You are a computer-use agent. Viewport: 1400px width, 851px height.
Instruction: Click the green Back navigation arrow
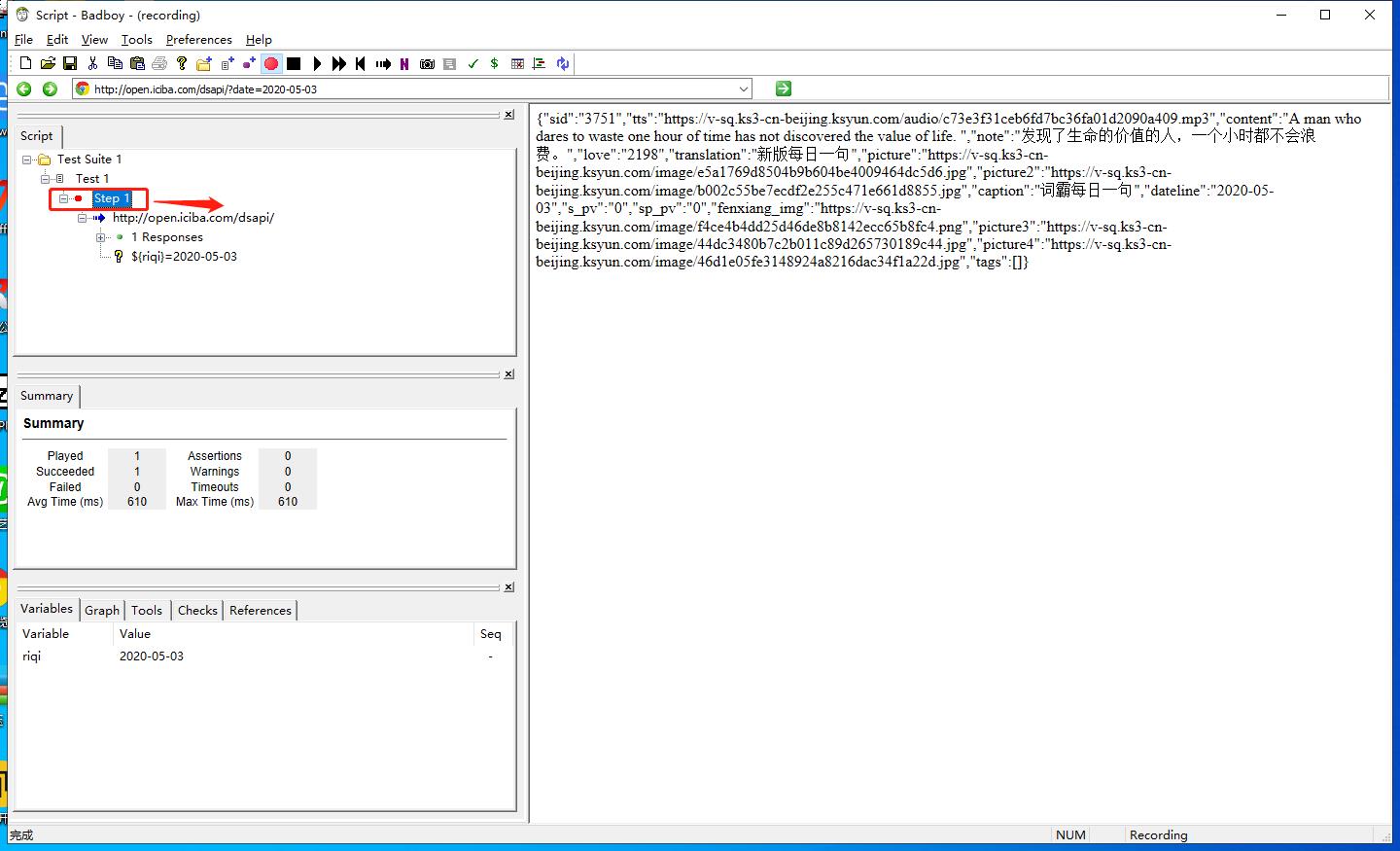click(x=24, y=89)
